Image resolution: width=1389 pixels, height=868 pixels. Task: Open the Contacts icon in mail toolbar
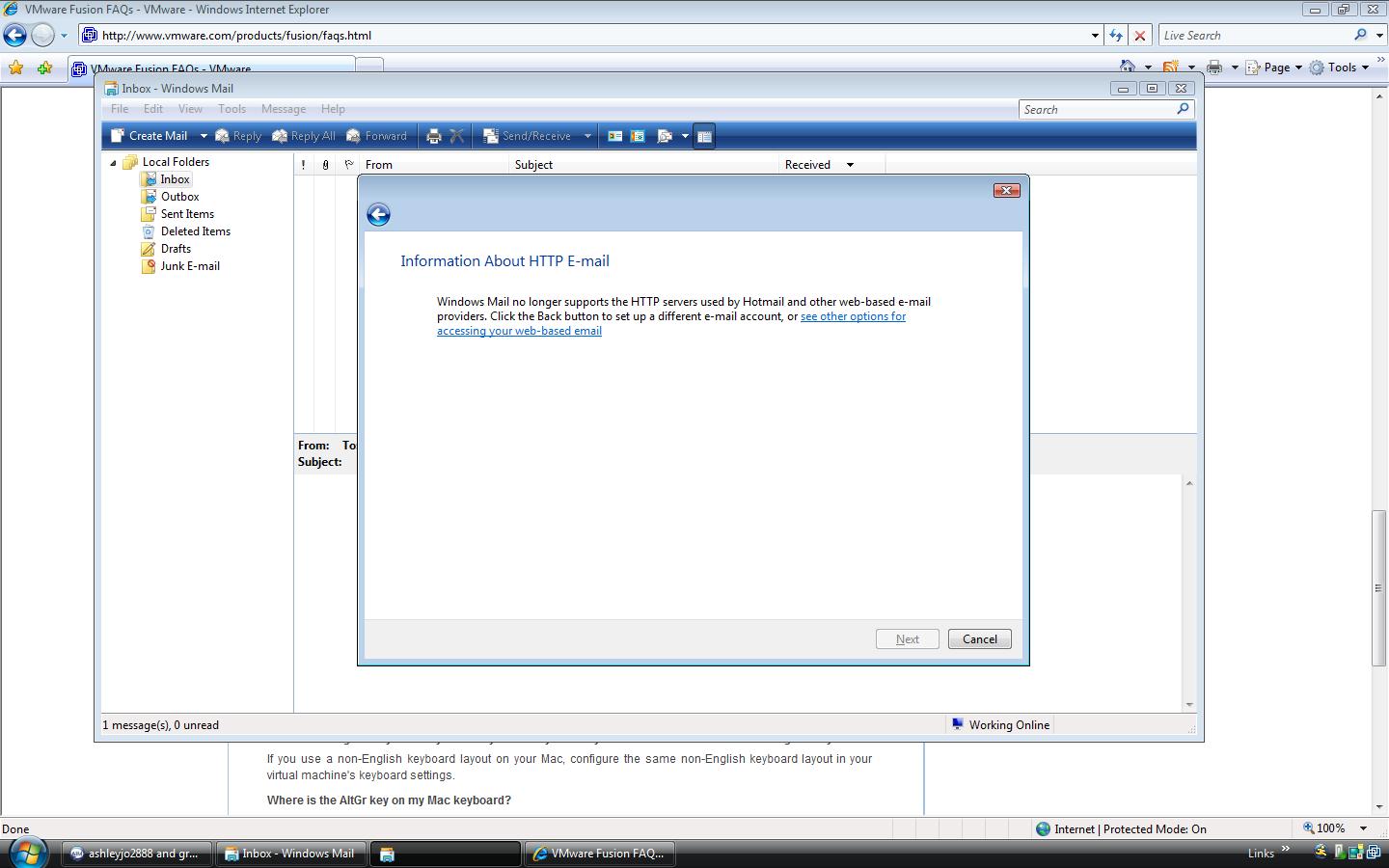click(614, 136)
